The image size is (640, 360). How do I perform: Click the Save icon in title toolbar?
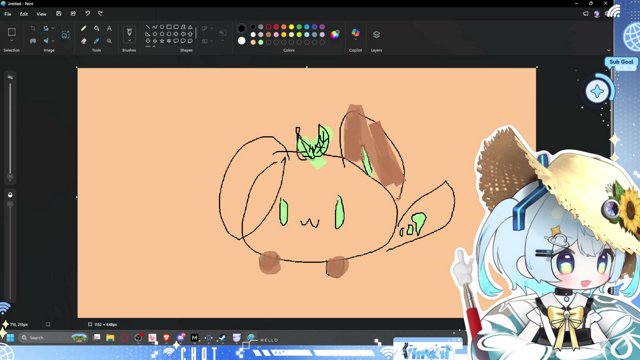(x=59, y=13)
